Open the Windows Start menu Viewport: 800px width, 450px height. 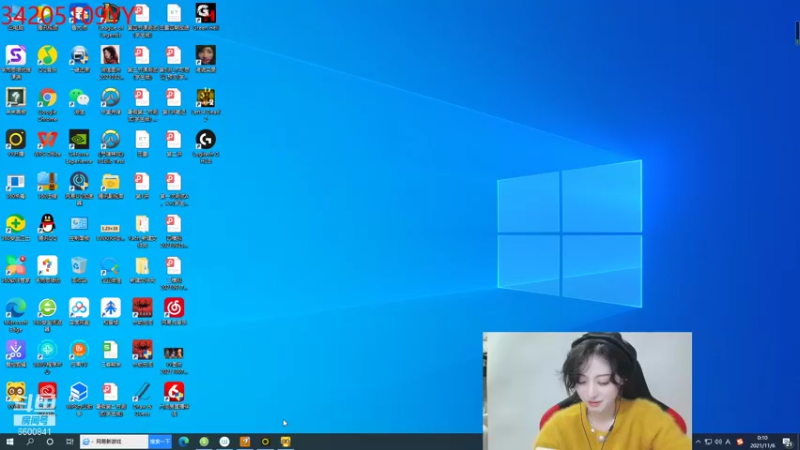pos(10,441)
